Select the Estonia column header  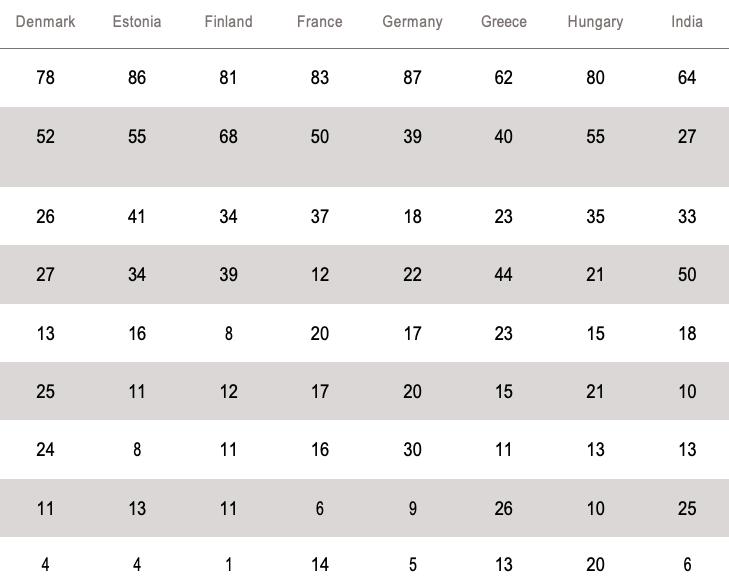click(x=137, y=22)
